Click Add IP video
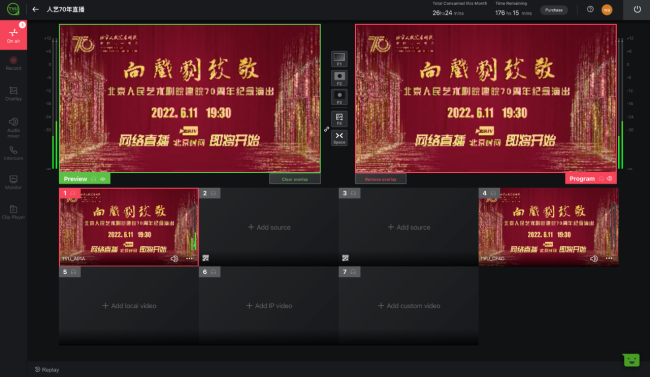 269,306
